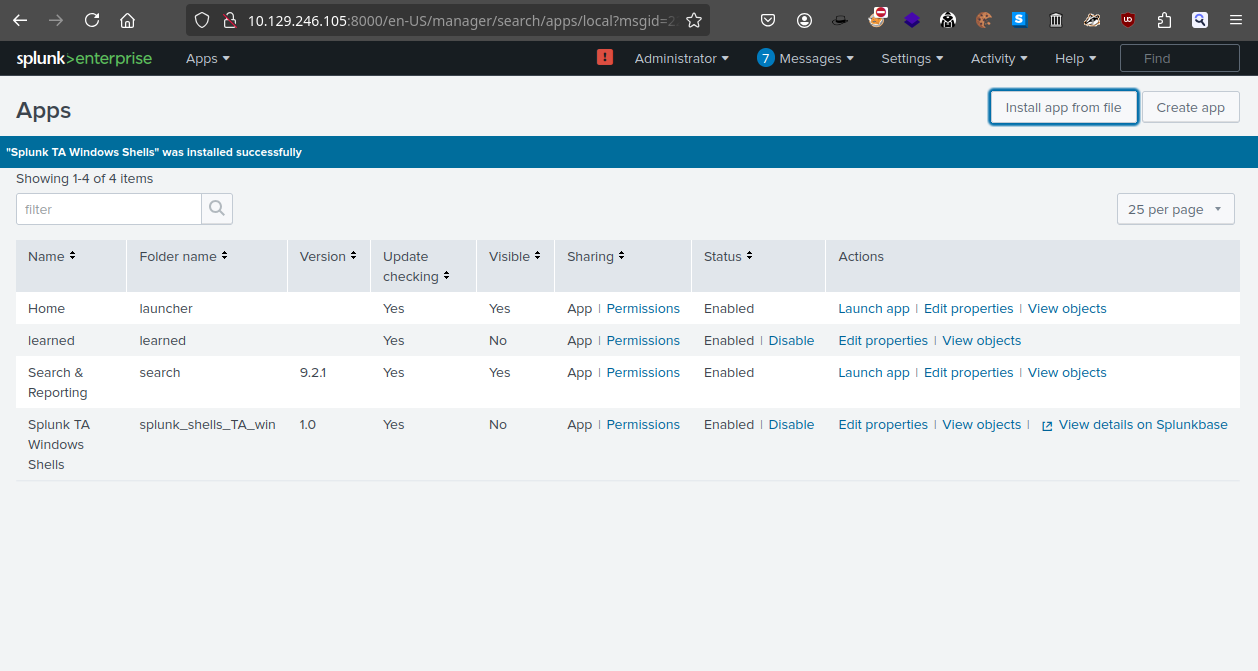Disable the Splunk TA Windows Shells app
The height and width of the screenshot is (671, 1258).
791,425
